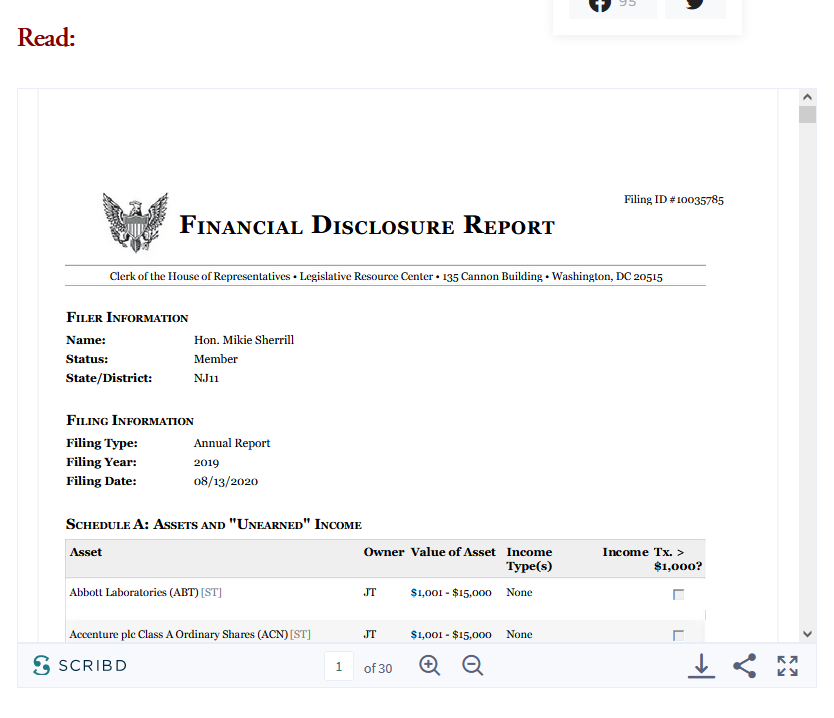Image resolution: width=834 pixels, height=718 pixels.
Task: Click the 'of 30' page count
Action: point(378,669)
